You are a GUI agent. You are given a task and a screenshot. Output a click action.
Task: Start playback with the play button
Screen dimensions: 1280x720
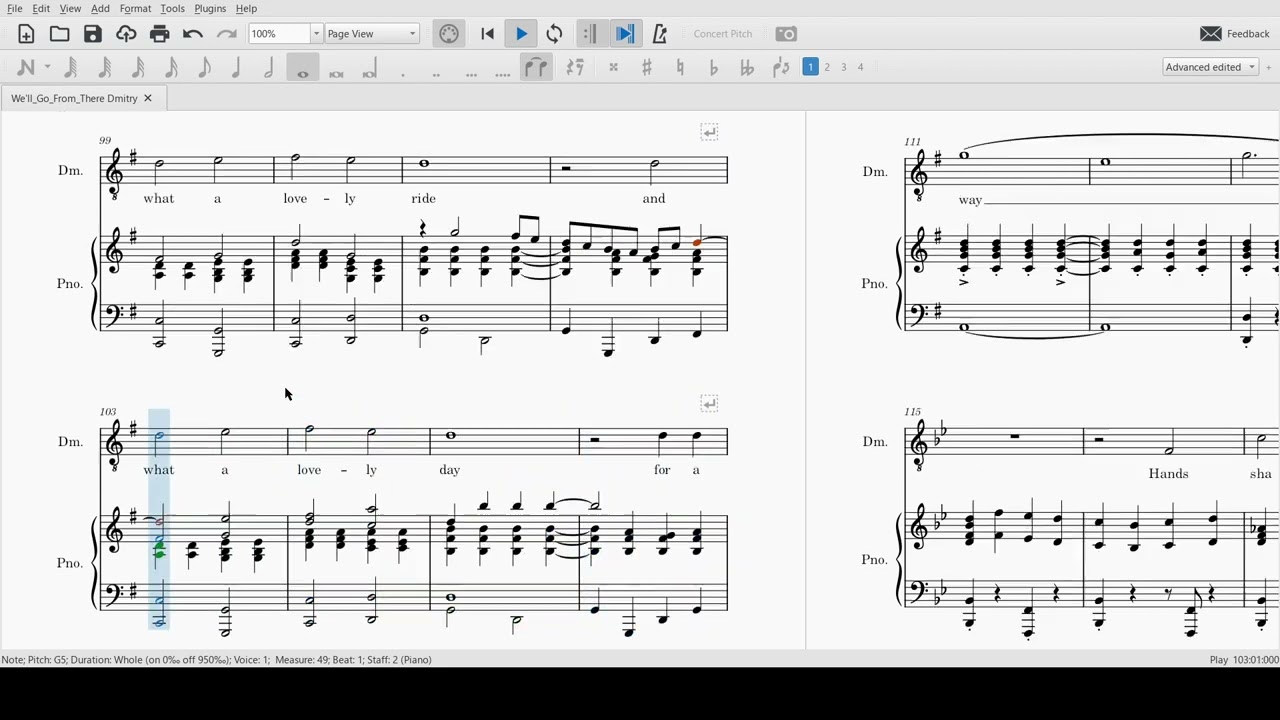coord(521,34)
